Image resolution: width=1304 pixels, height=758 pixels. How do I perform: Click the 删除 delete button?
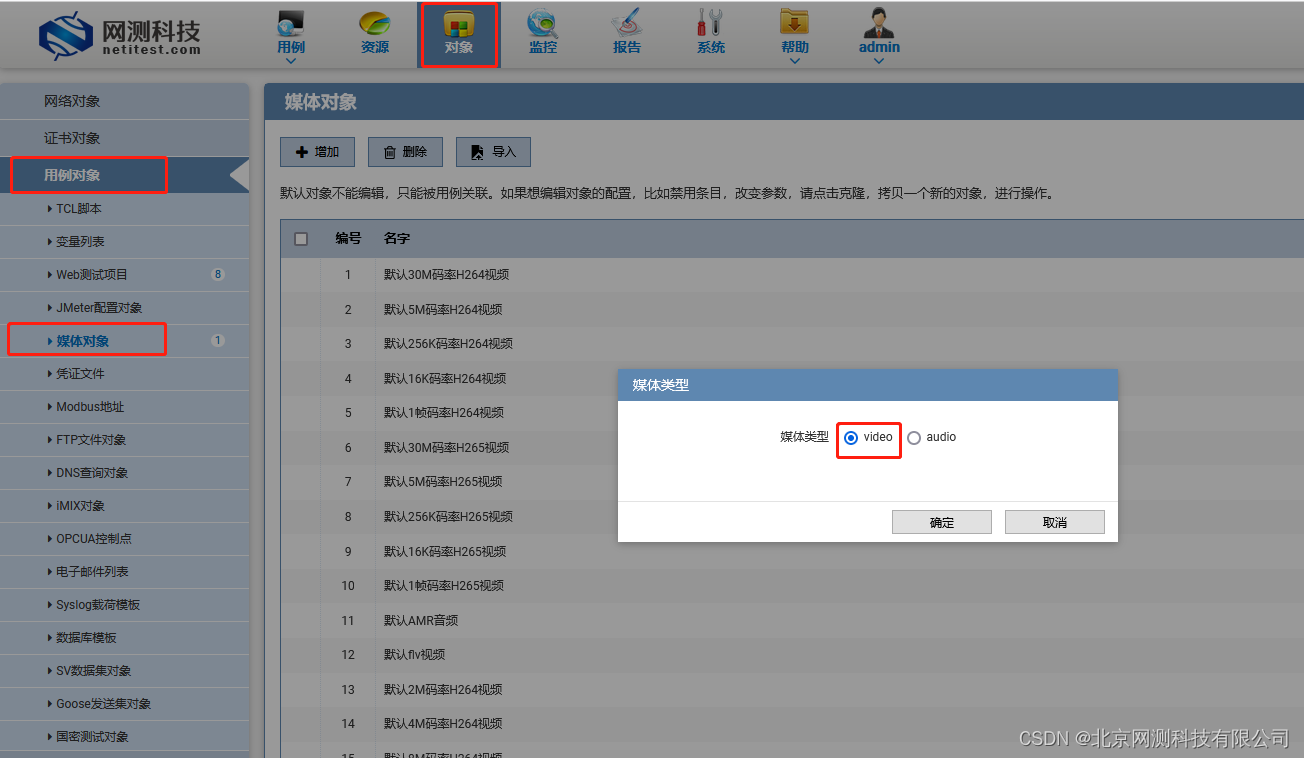tap(405, 152)
